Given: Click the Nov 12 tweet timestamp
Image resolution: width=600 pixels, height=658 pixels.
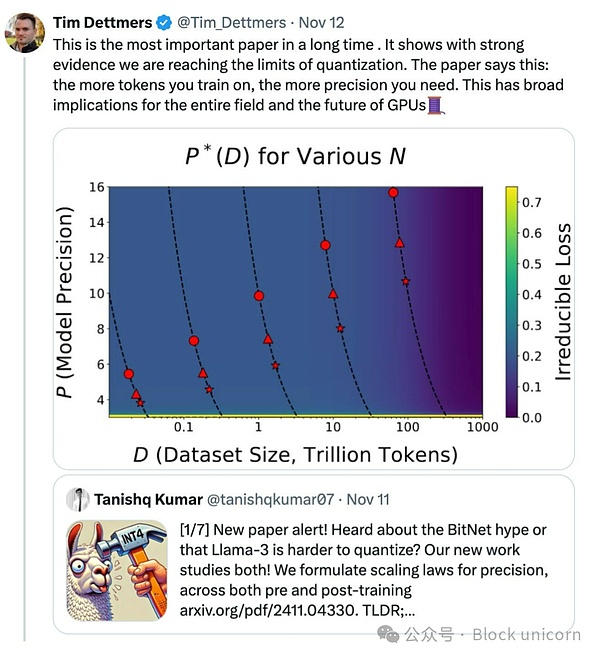Looking at the screenshot, I should pyautogui.click(x=320, y=22).
